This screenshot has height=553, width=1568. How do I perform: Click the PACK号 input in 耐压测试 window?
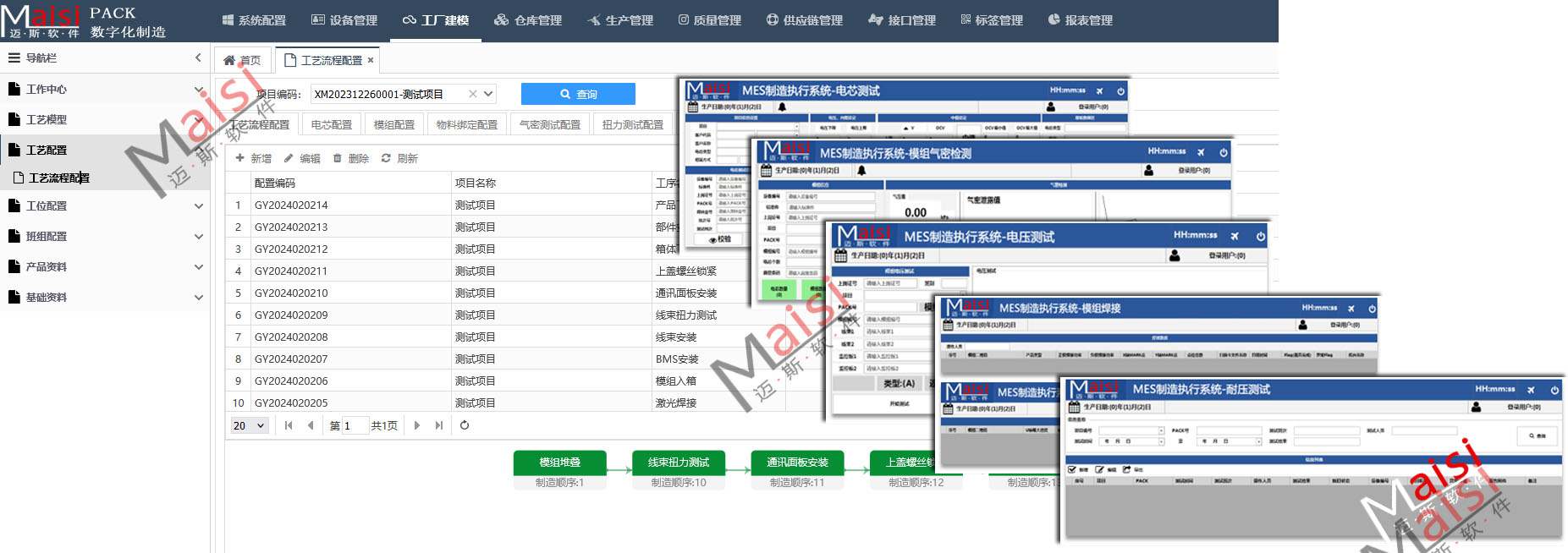point(1229,430)
